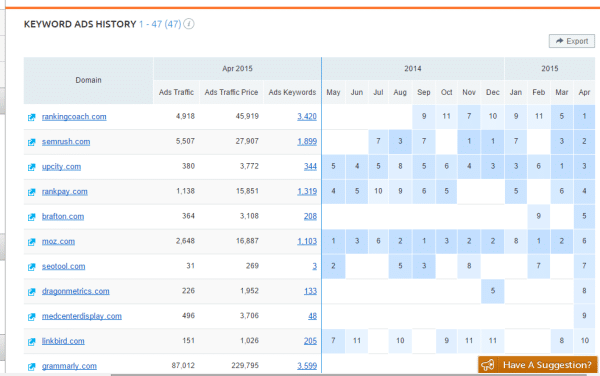
Task: Open the Have A Suggestion? feedback button
Action: click(538, 365)
